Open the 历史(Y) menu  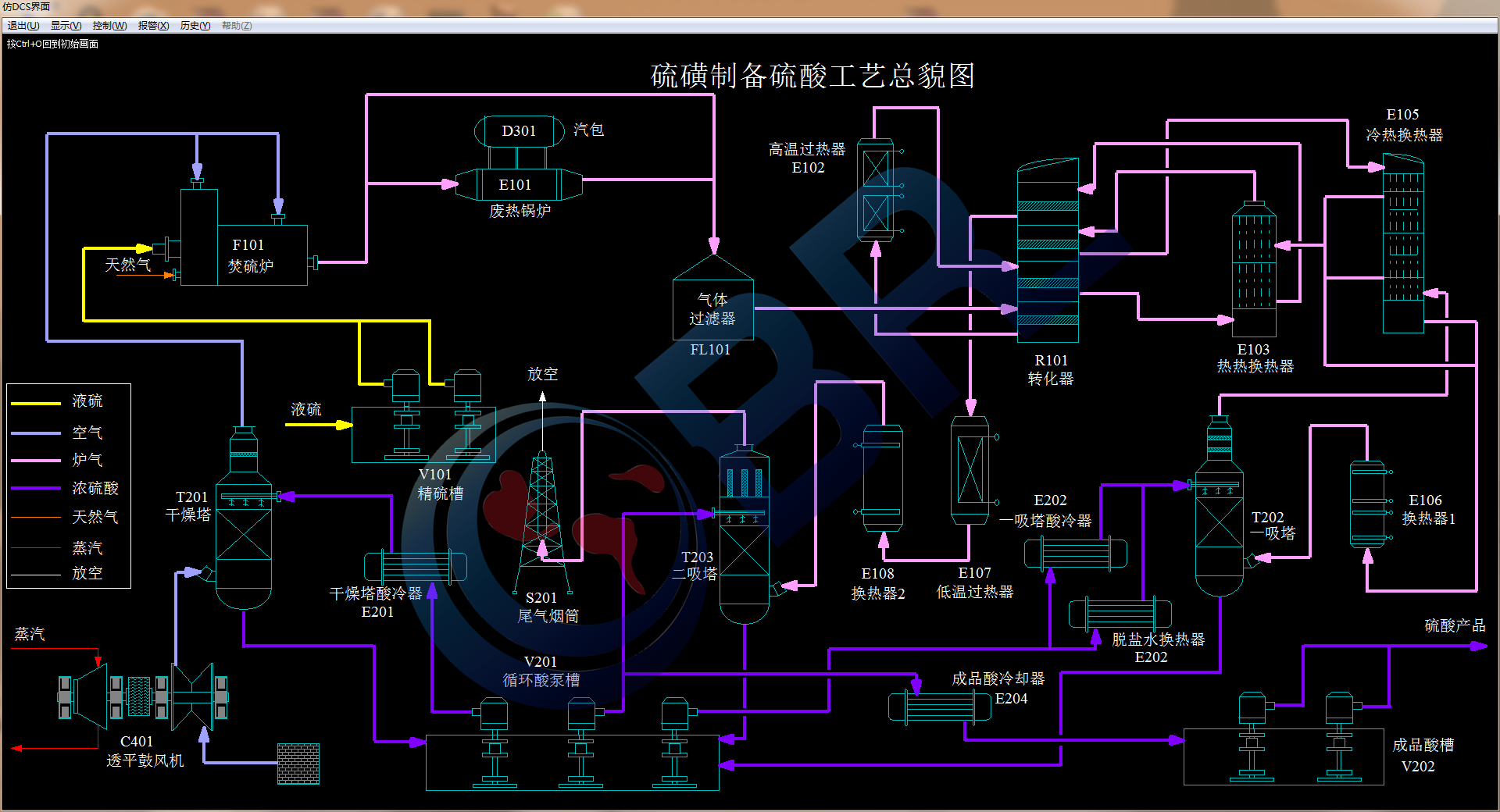(195, 26)
